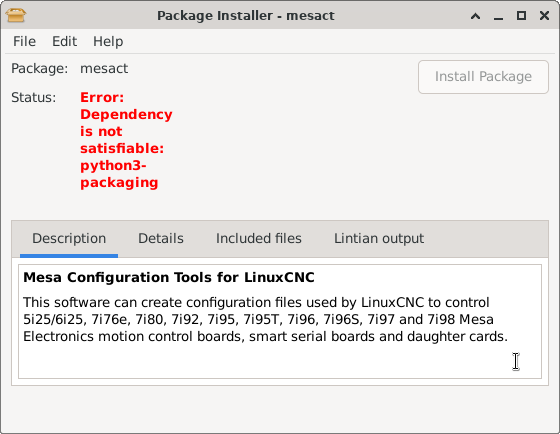Screen dimensions: 560x434
Task: Open the File menu
Action: pyautogui.click(x=24, y=41)
